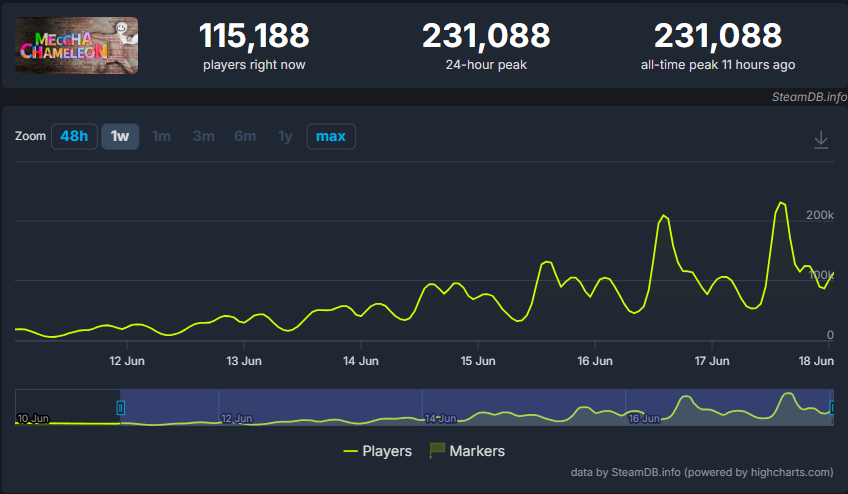Choose the 1m zoom option
The height and width of the screenshot is (494, 848).
pyautogui.click(x=161, y=136)
